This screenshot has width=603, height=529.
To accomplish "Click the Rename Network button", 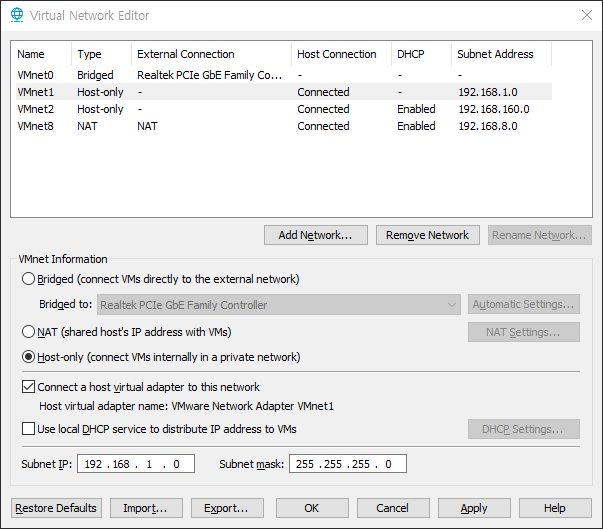I will coord(540,235).
